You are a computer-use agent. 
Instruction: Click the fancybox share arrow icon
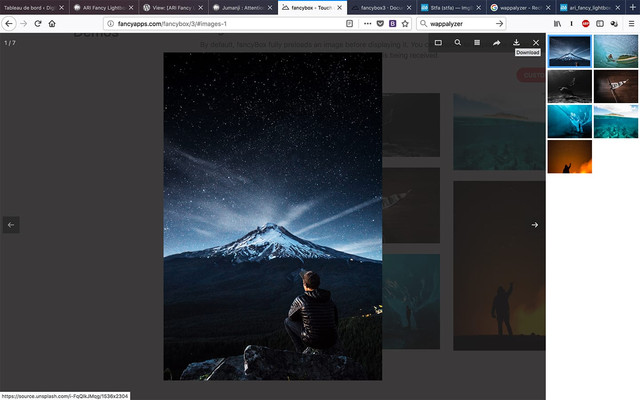(496, 42)
